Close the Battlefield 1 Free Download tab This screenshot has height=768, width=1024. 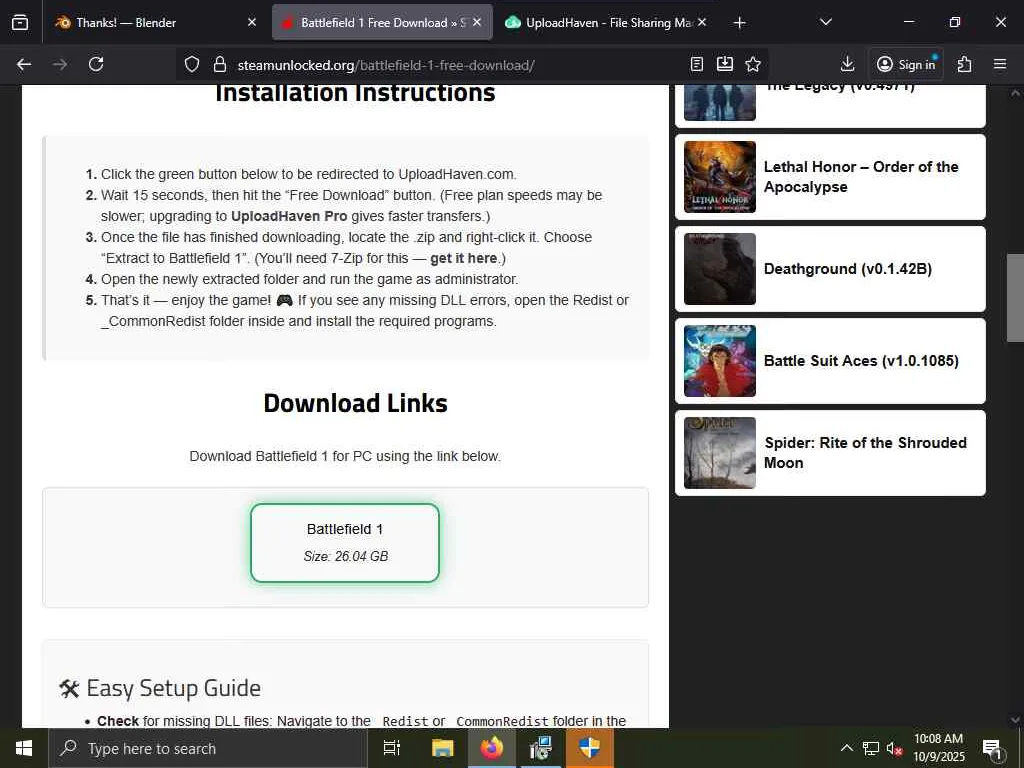click(477, 22)
